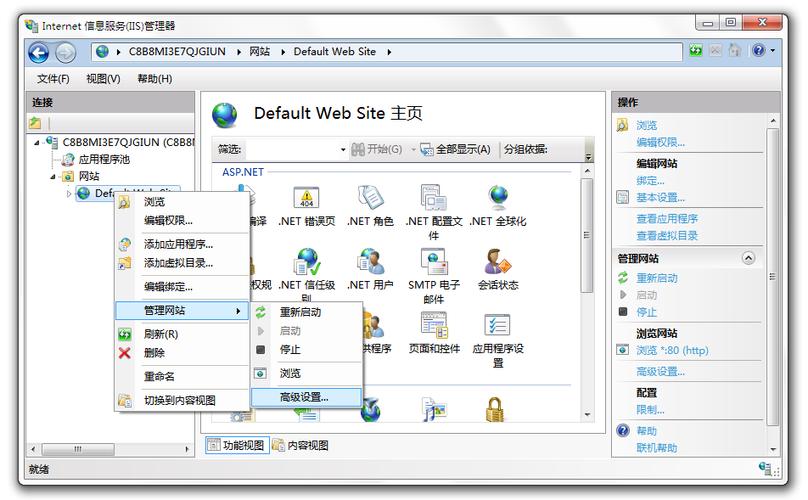Click the 查看应用程序 link
This screenshot has height=500, width=808.
tap(667, 219)
